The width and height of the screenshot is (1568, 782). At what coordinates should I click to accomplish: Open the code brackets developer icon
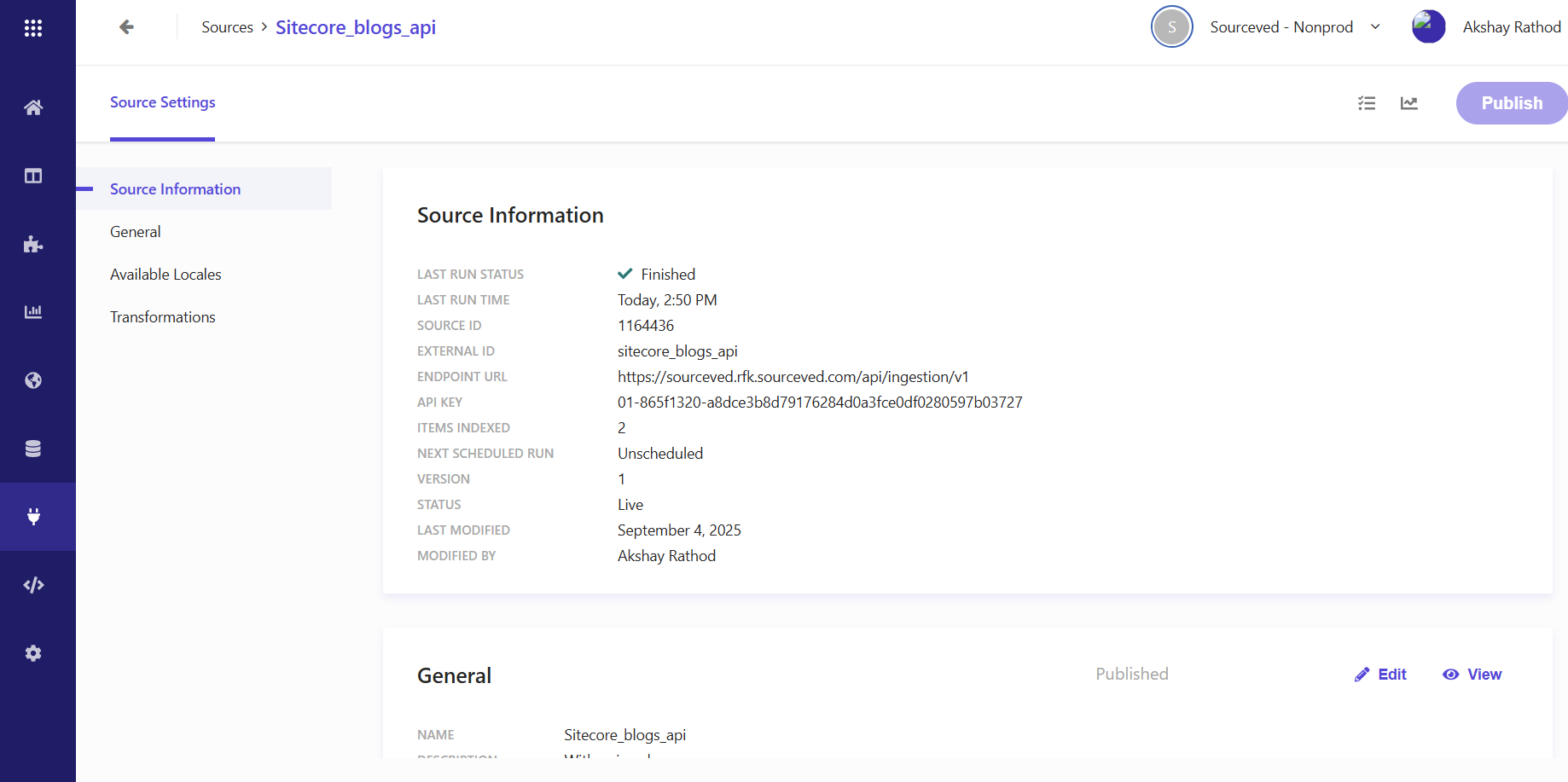pos(33,585)
